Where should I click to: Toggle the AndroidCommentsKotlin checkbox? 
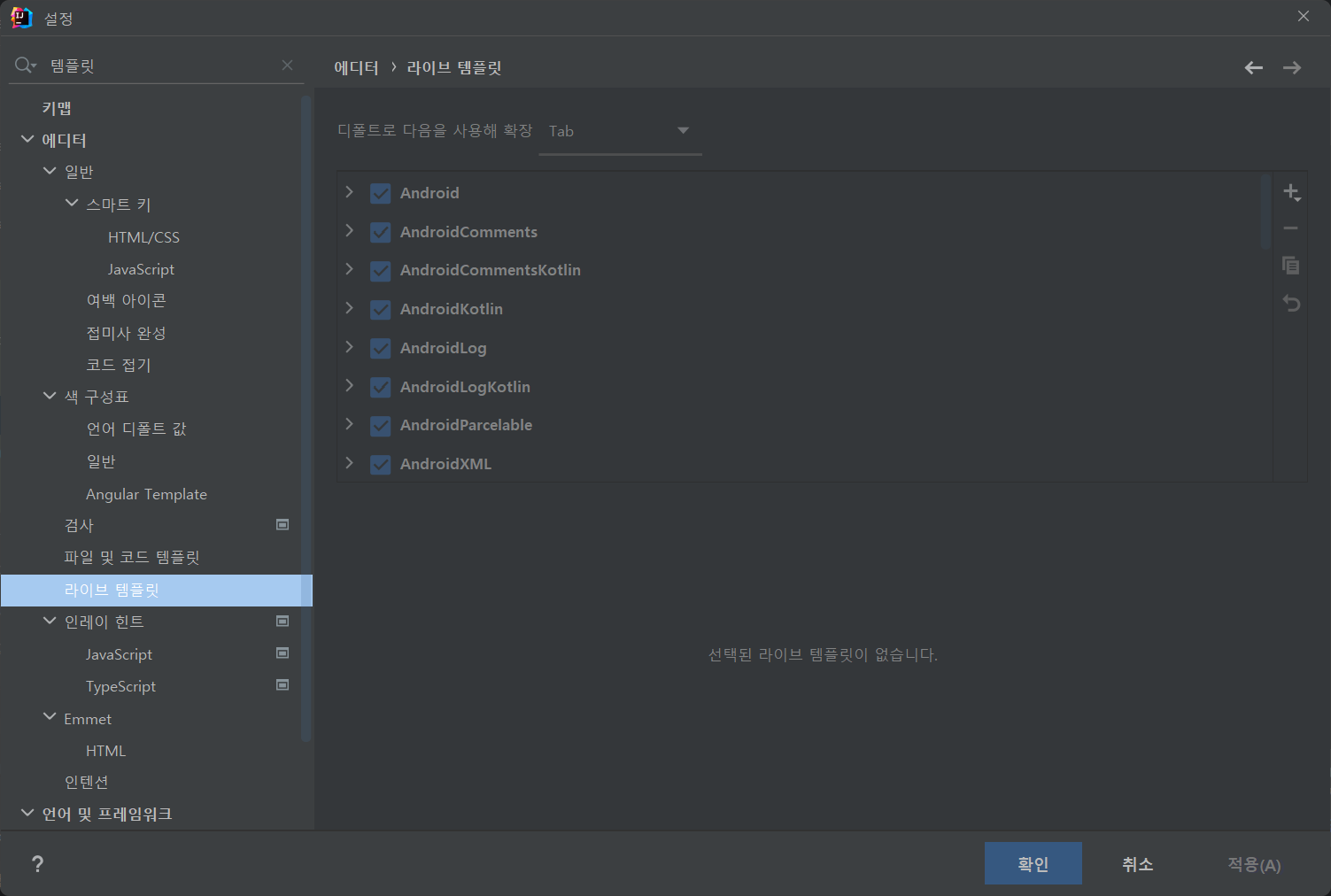click(381, 270)
